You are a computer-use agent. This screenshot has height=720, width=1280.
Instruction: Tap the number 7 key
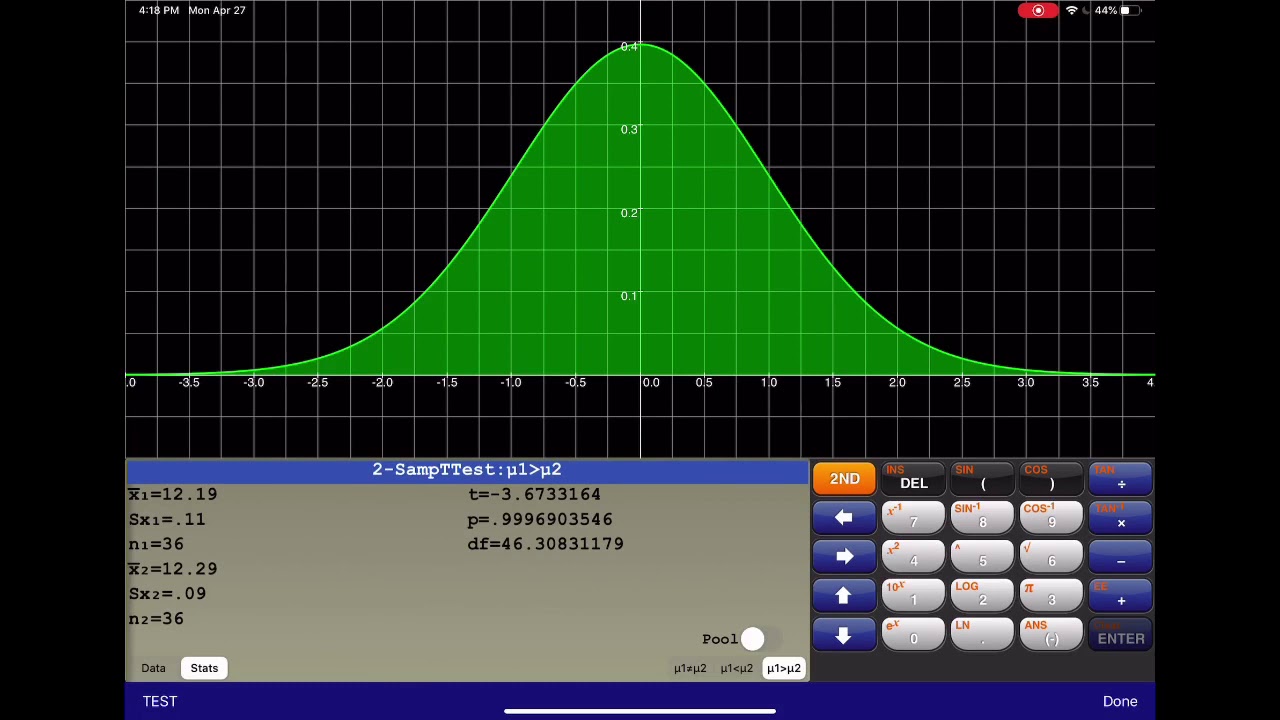(913, 518)
